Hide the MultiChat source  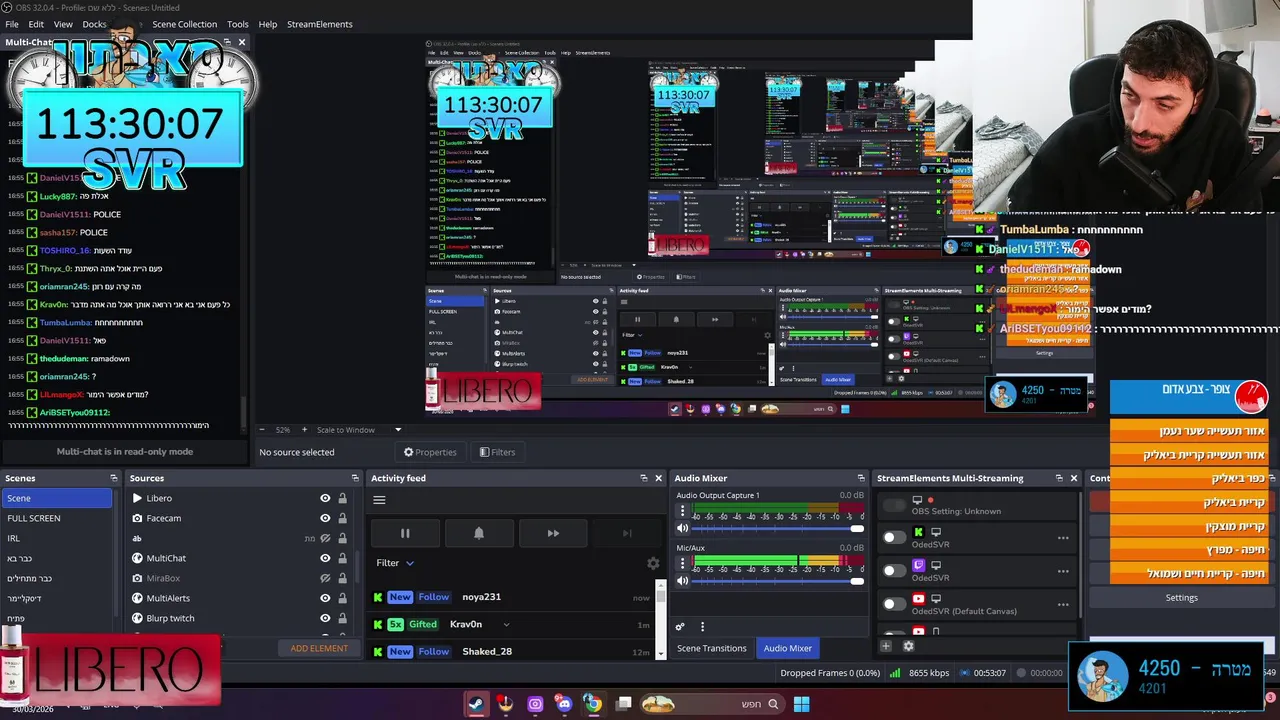[325, 558]
